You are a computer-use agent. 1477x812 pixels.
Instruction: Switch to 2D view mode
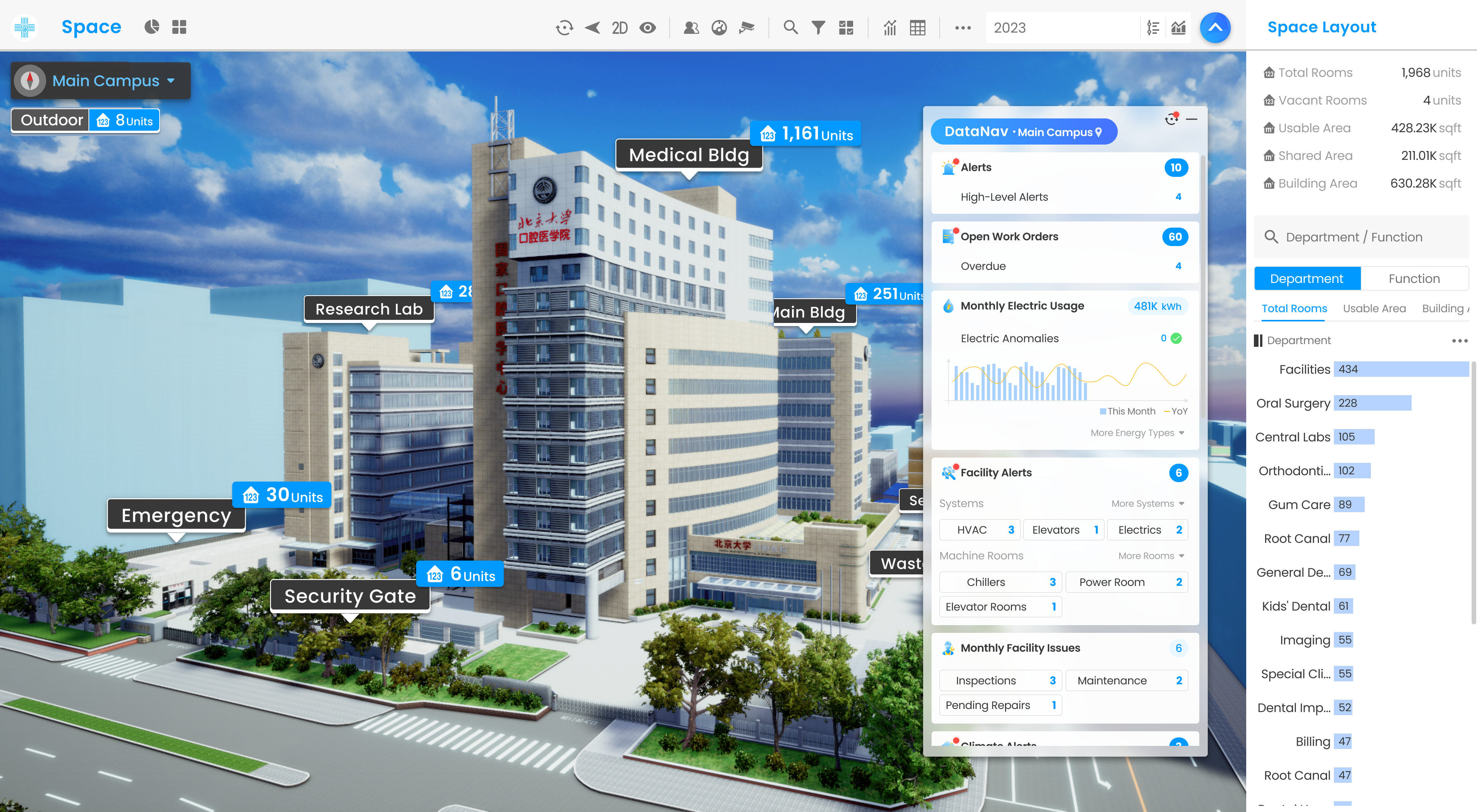click(x=619, y=28)
